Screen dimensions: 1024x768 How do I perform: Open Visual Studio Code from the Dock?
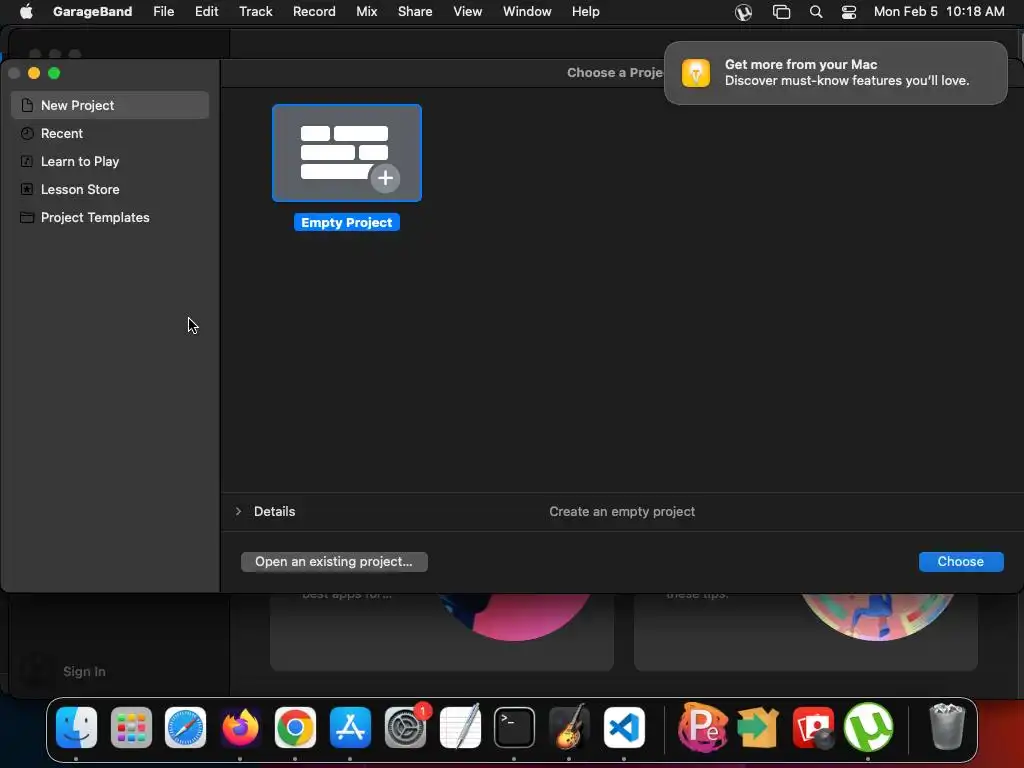(x=624, y=727)
